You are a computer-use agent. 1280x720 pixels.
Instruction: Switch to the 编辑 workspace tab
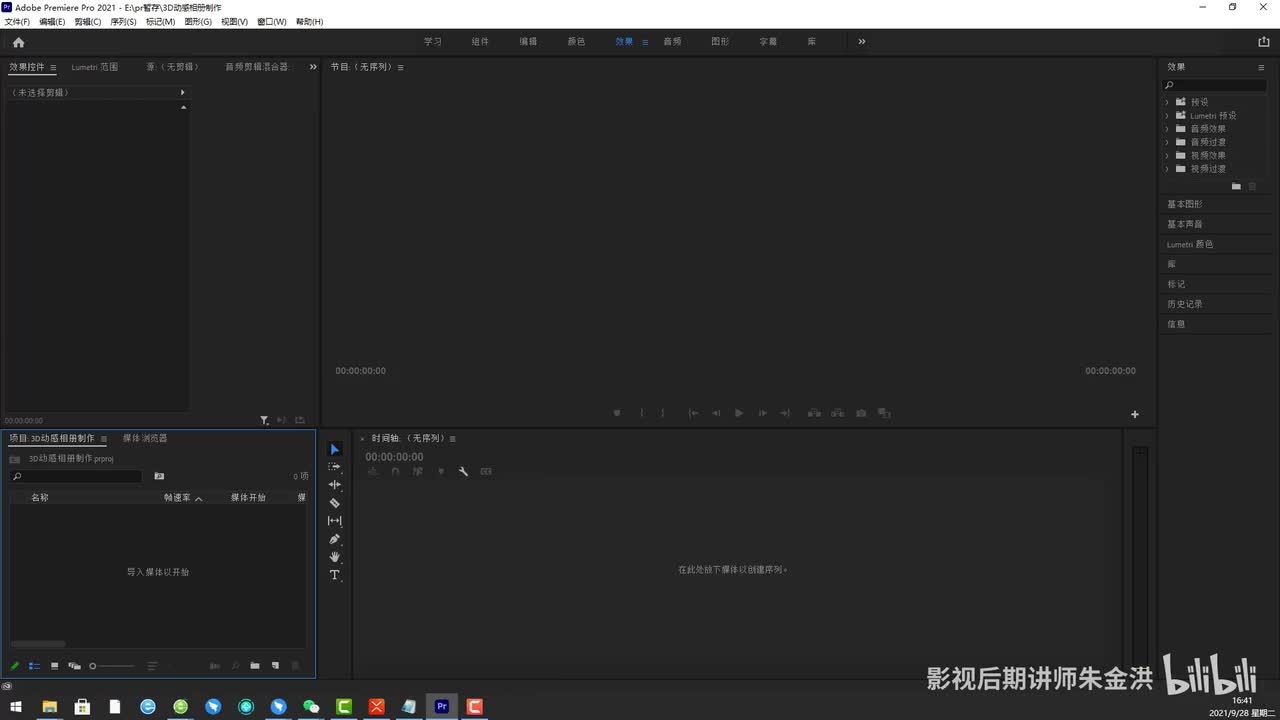[528, 42]
